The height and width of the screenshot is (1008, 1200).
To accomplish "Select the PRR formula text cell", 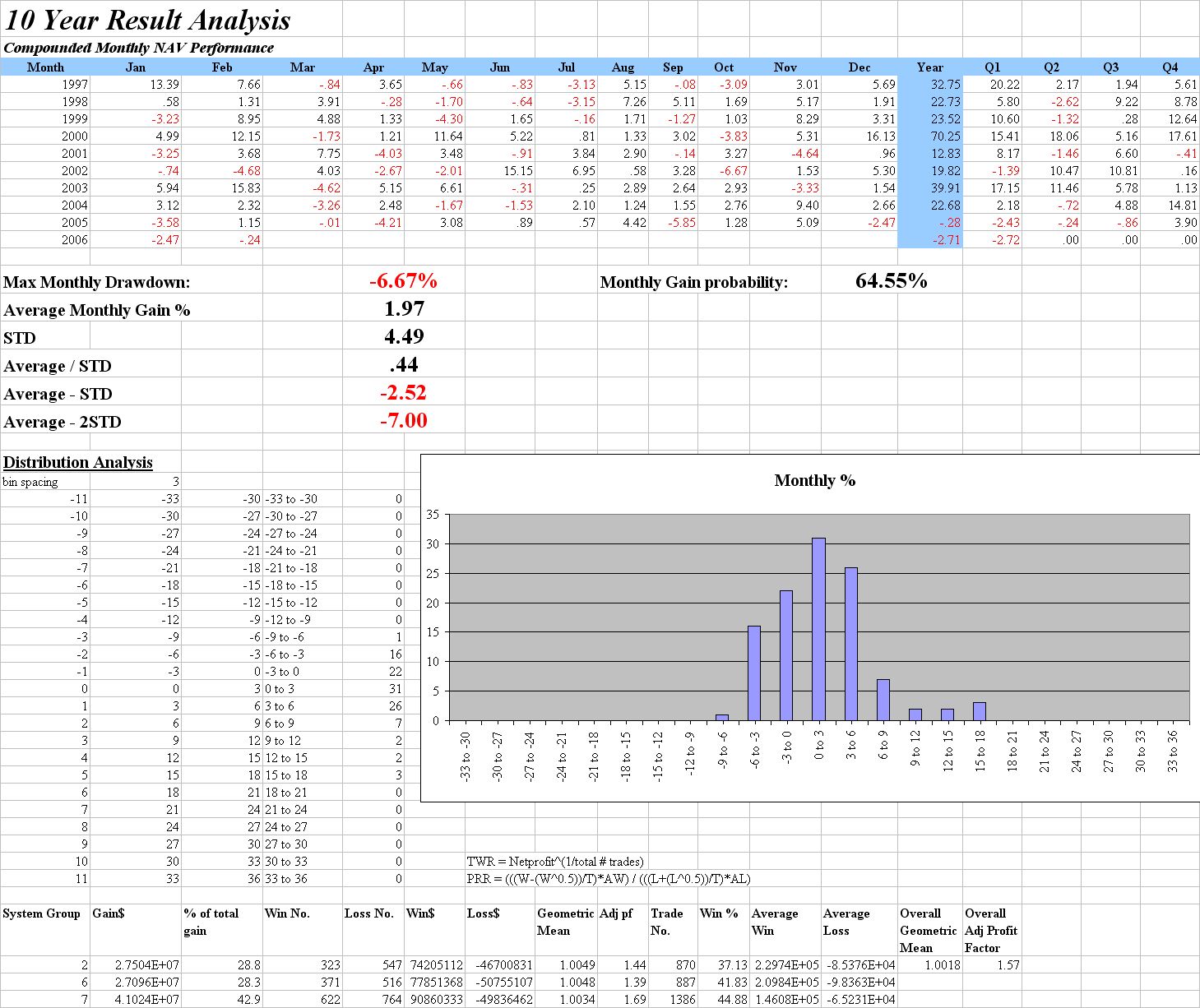I will point(609,878).
